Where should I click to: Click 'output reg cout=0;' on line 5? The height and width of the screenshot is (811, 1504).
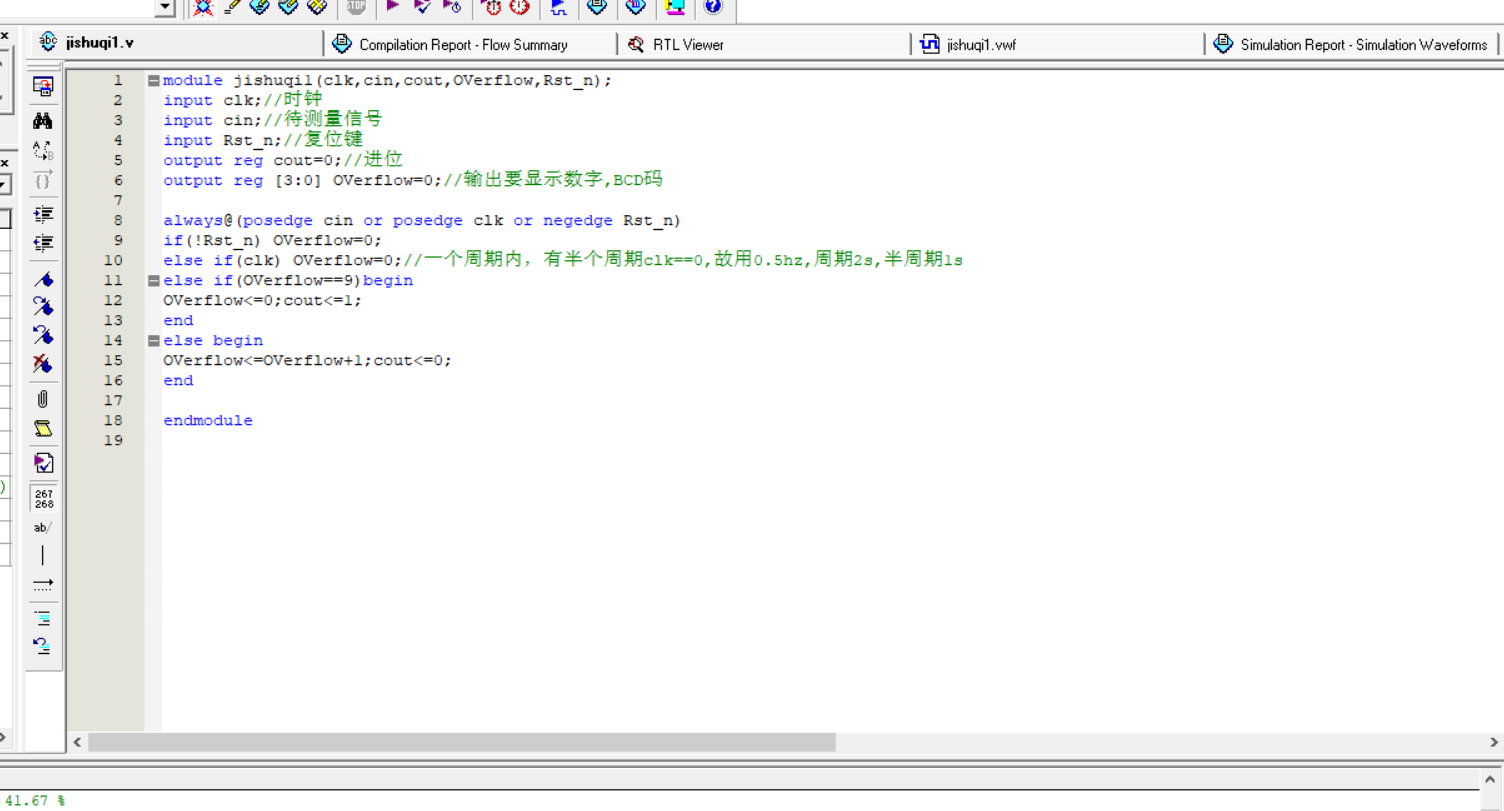[253, 161]
